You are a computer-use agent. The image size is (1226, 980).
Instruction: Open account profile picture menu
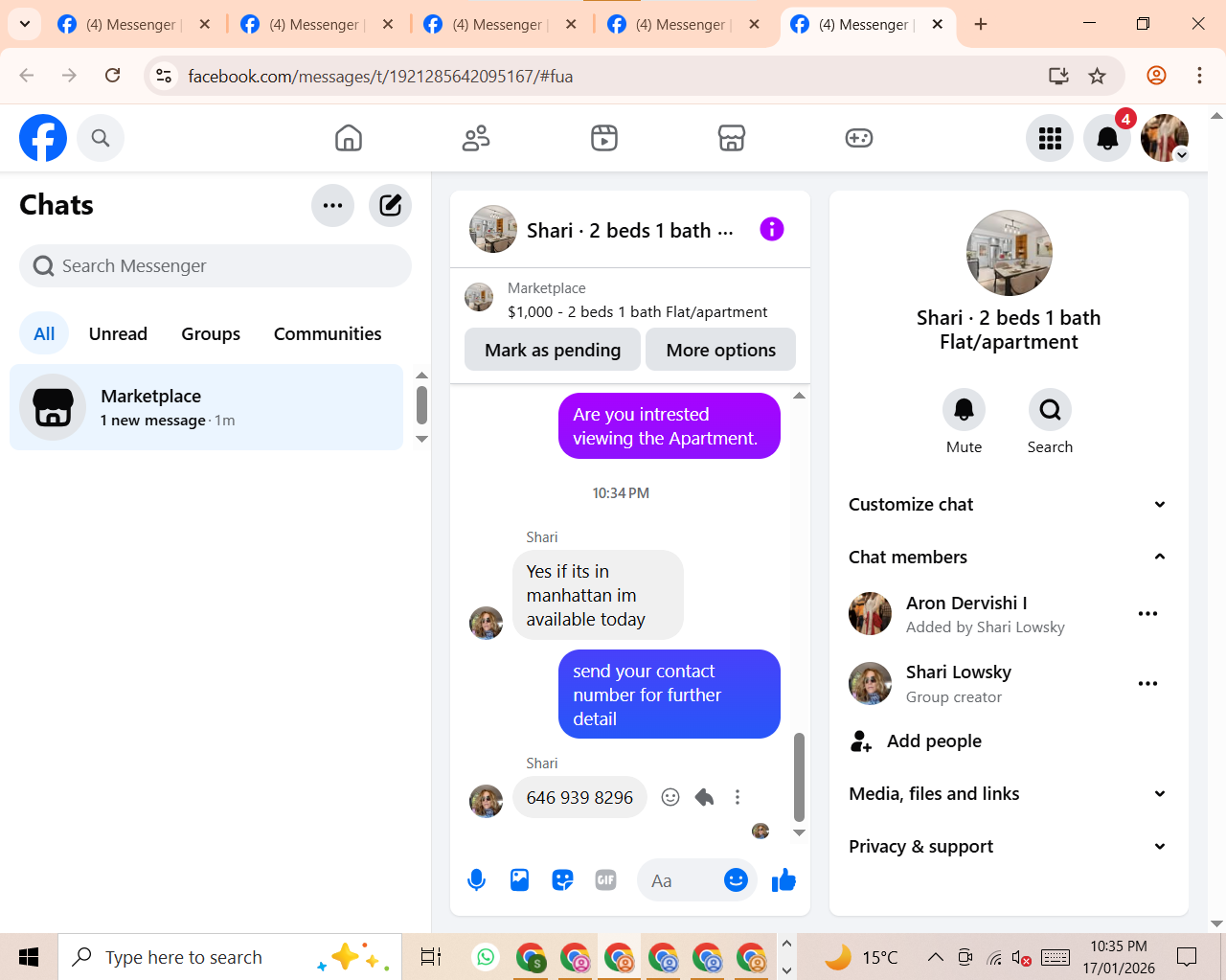[x=1165, y=138]
